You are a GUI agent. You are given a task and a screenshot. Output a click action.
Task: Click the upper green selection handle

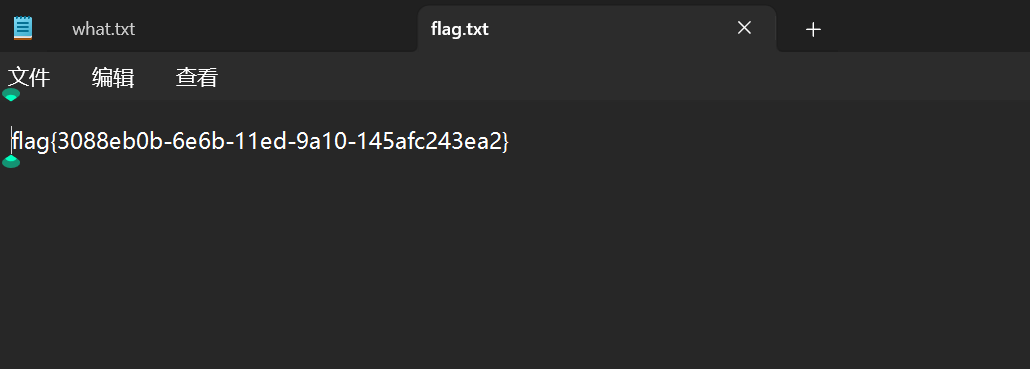click(x=11, y=95)
